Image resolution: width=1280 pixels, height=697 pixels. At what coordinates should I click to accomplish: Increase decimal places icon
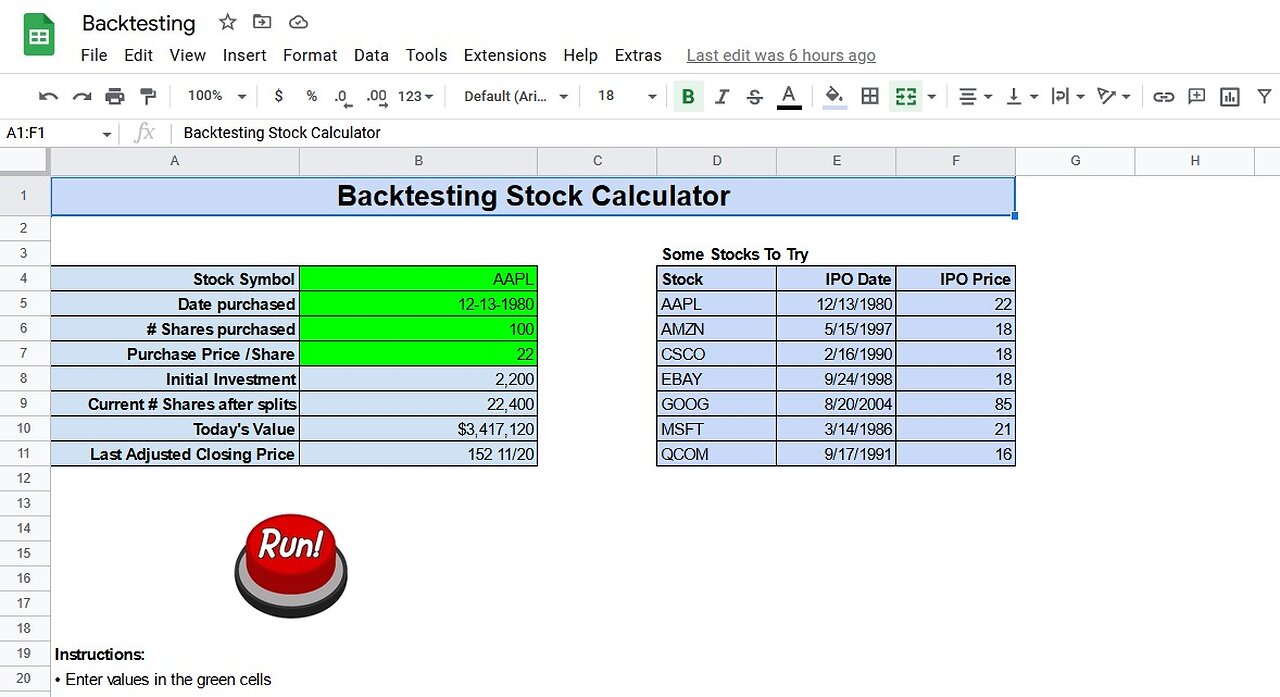[x=376, y=96]
